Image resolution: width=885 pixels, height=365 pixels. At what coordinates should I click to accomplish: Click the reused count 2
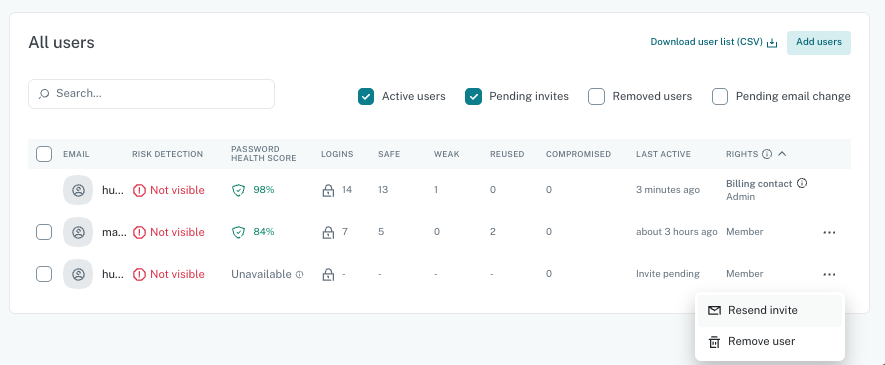coord(493,232)
